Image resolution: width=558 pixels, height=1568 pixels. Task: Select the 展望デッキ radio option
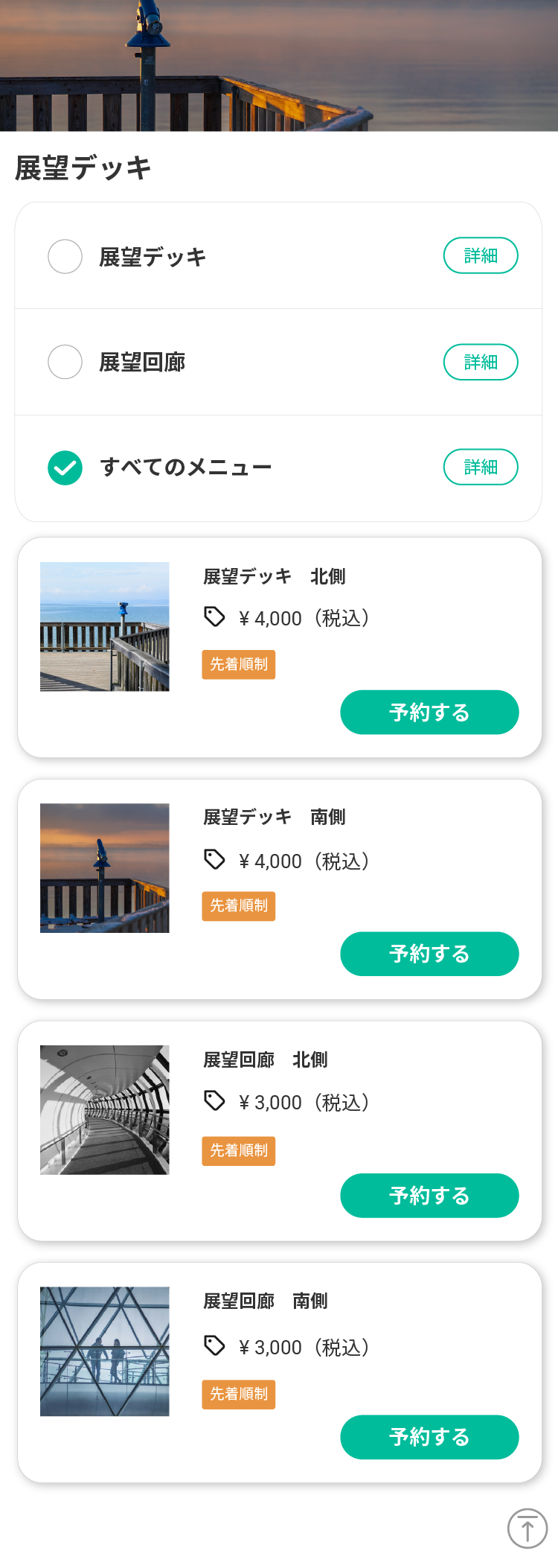tap(65, 257)
